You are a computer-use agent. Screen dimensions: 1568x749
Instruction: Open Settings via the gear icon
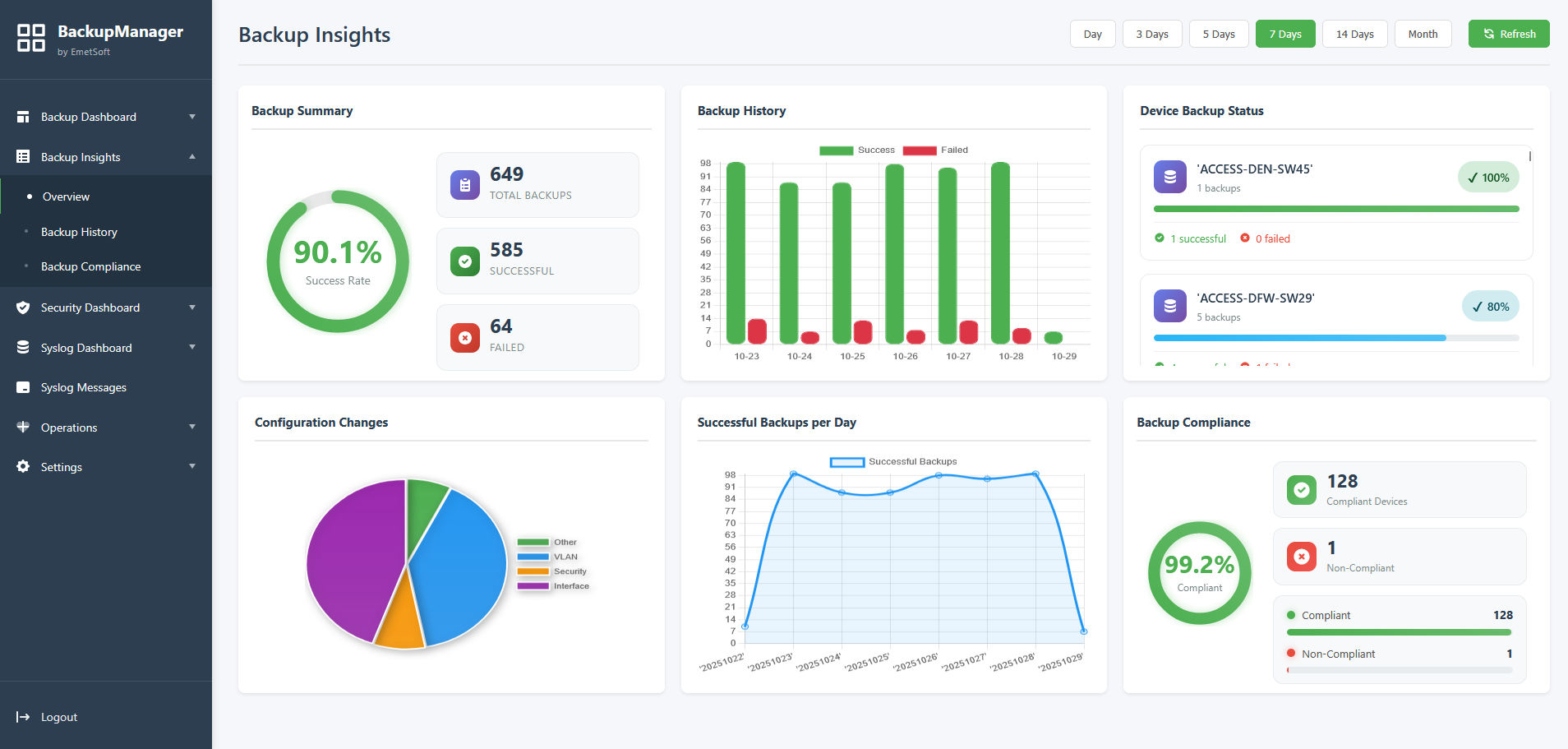pyautogui.click(x=23, y=466)
